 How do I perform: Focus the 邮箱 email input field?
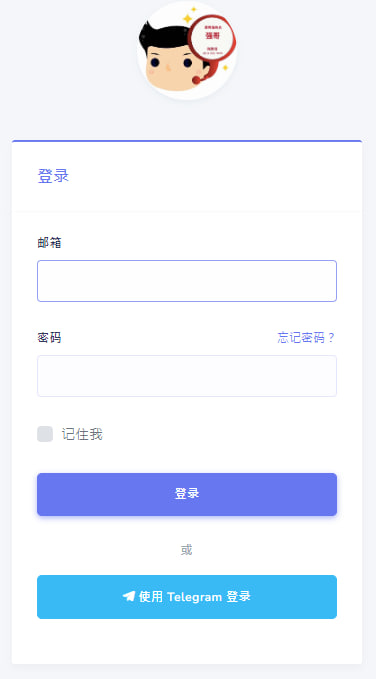(187, 281)
